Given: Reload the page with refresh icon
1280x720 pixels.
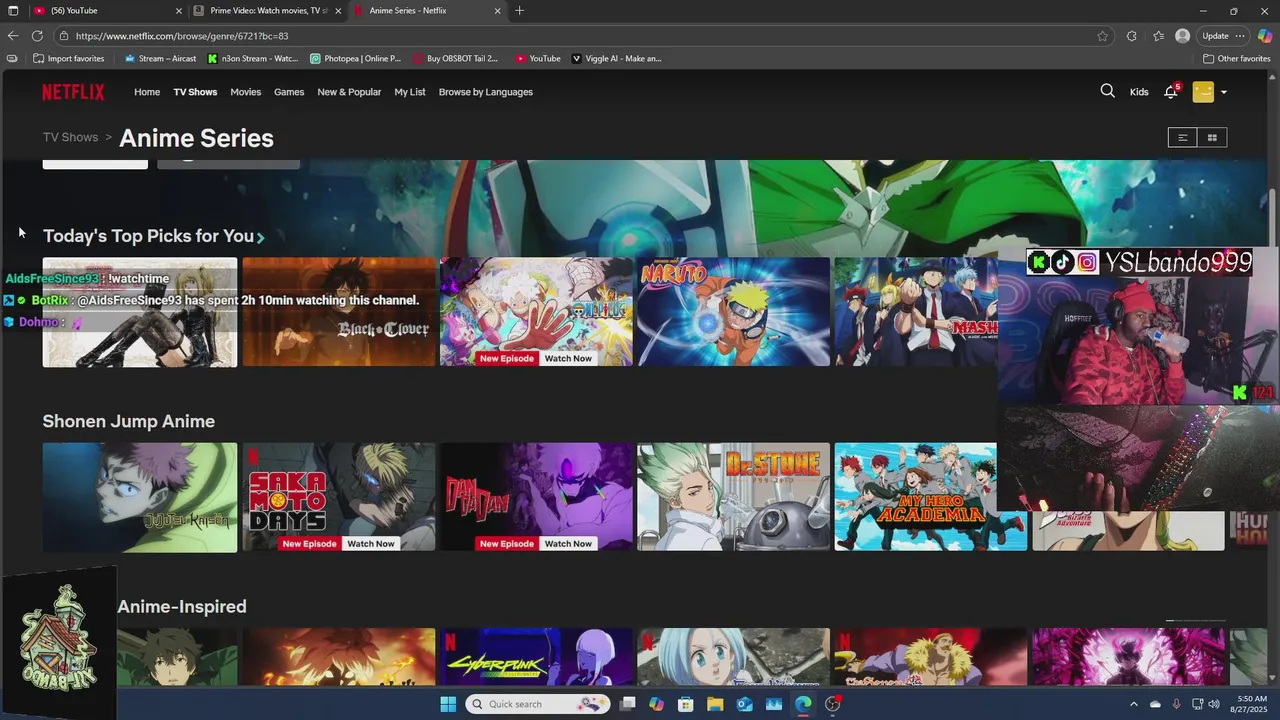Looking at the screenshot, I should [x=37, y=36].
